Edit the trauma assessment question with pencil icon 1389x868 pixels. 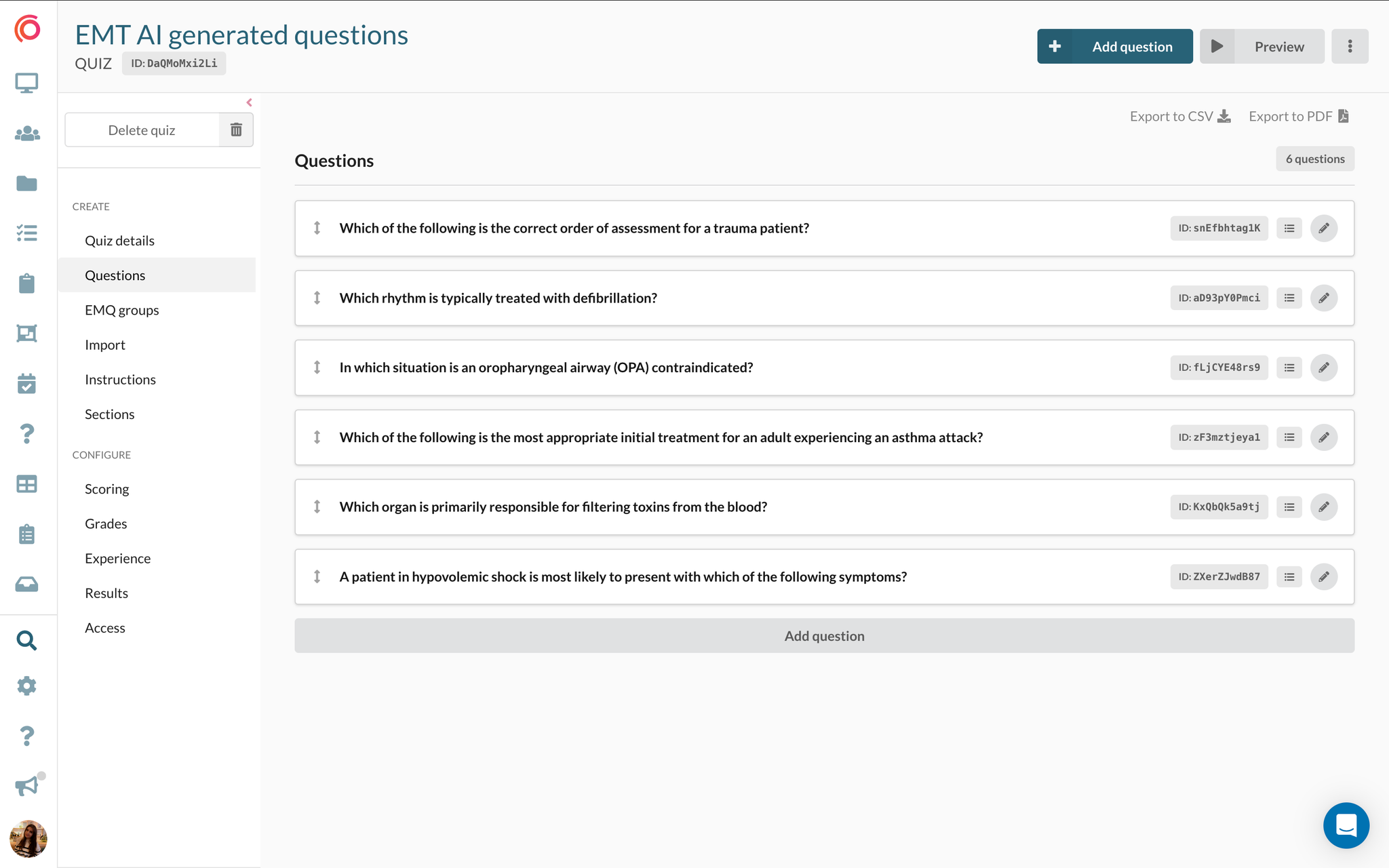point(1324,228)
